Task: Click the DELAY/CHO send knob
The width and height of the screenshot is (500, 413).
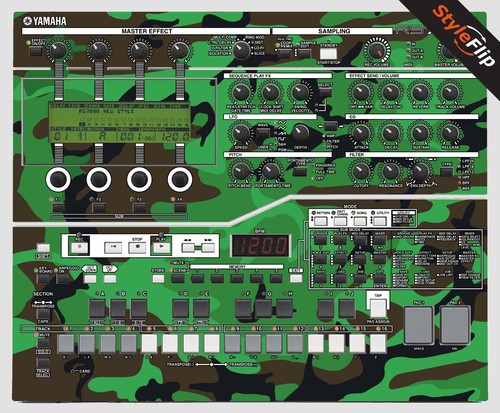Action: click(x=390, y=92)
